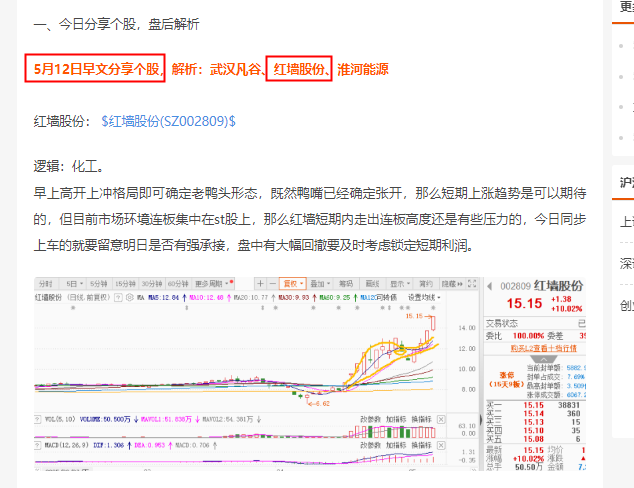Switch to 简约 simple mode
Screen dimensions: 634x488
425,284
